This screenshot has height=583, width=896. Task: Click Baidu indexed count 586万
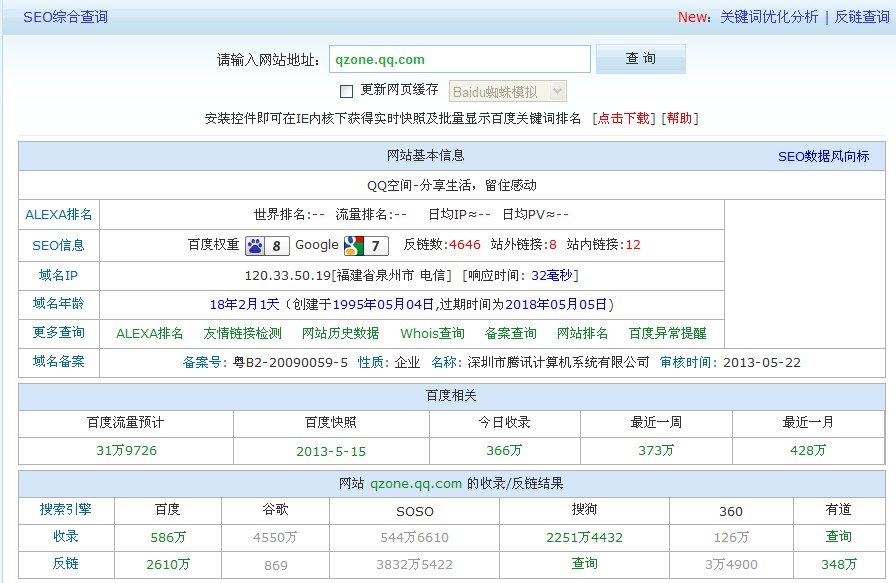tap(168, 537)
